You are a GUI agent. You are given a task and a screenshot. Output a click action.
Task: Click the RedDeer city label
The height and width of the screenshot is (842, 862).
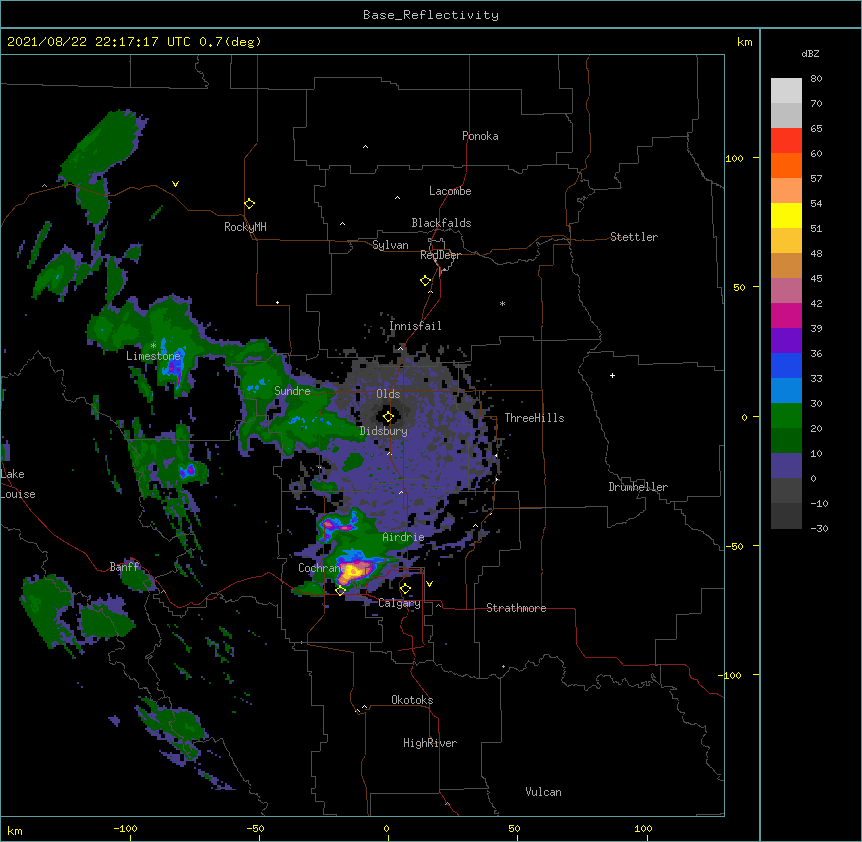pos(440,255)
